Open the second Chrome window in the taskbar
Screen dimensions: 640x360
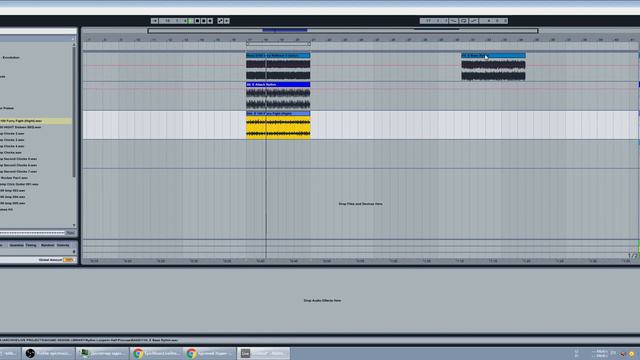pos(210,353)
